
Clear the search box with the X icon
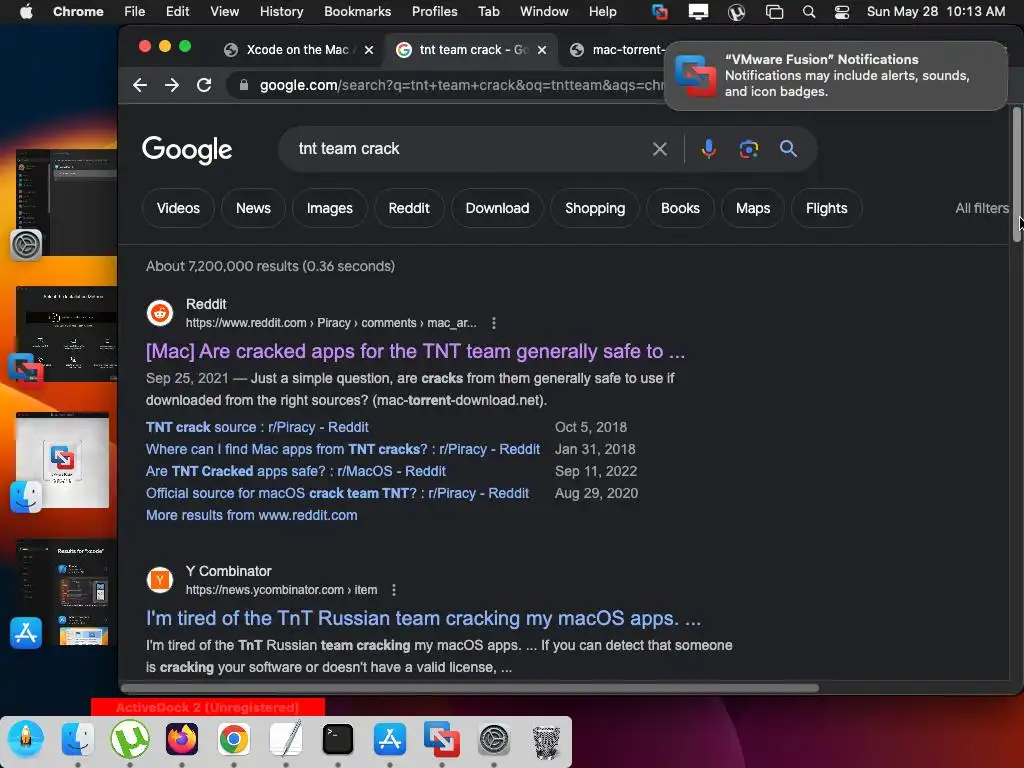pos(660,149)
